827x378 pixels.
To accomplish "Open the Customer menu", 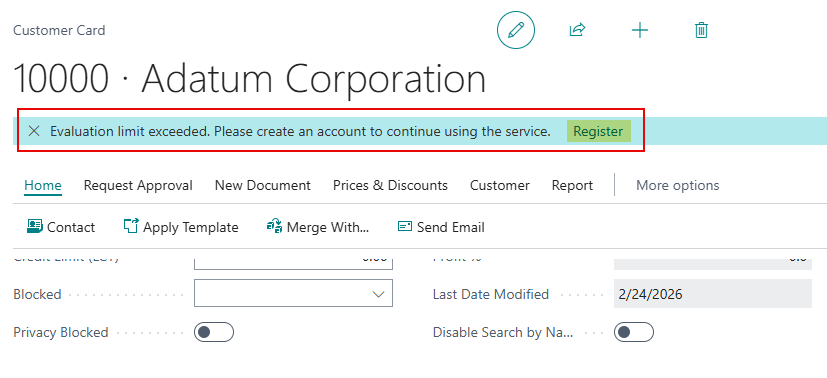I will click(x=499, y=186).
